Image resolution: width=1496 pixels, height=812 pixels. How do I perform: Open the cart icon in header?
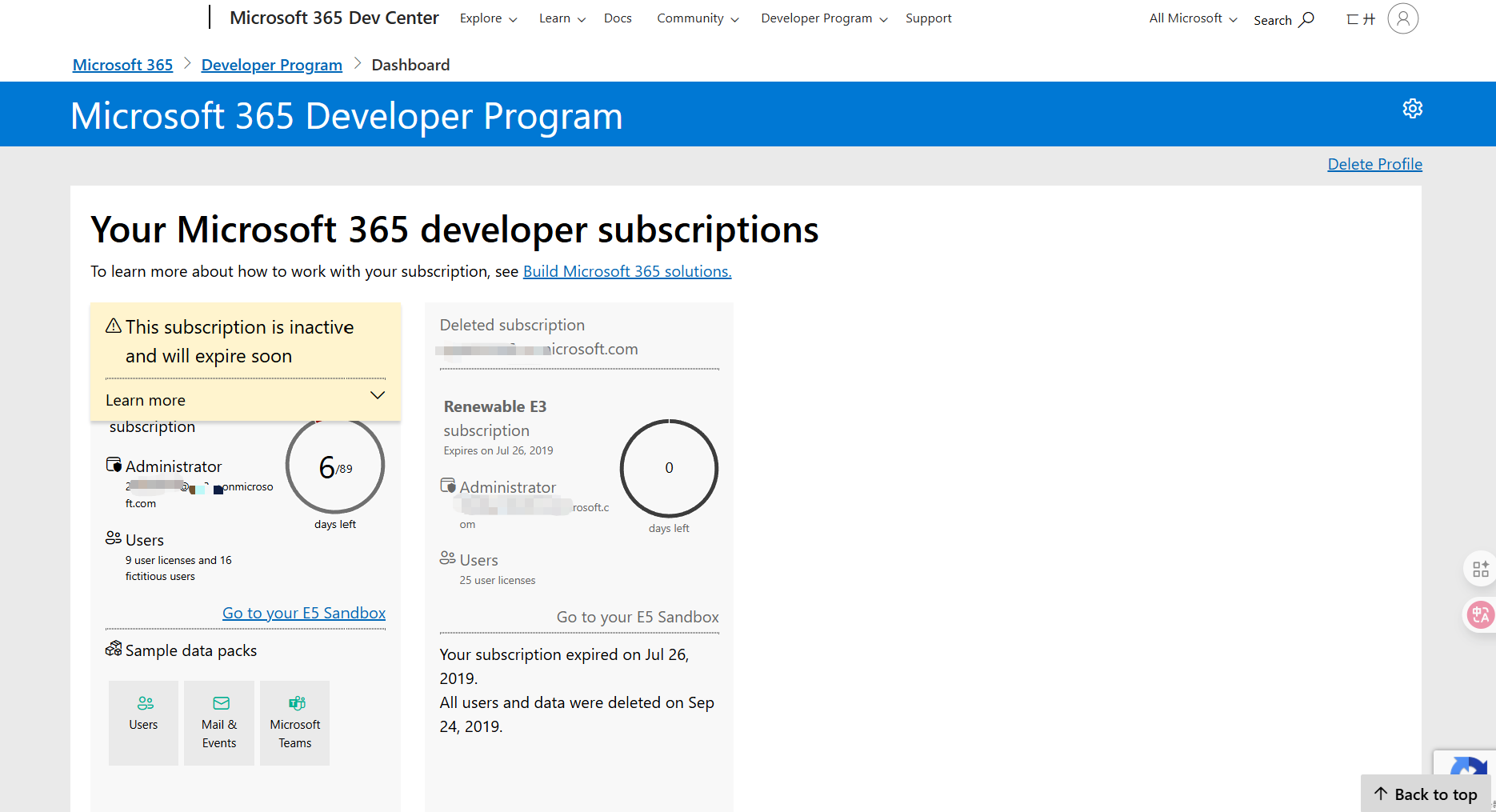tap(1360, 19)
